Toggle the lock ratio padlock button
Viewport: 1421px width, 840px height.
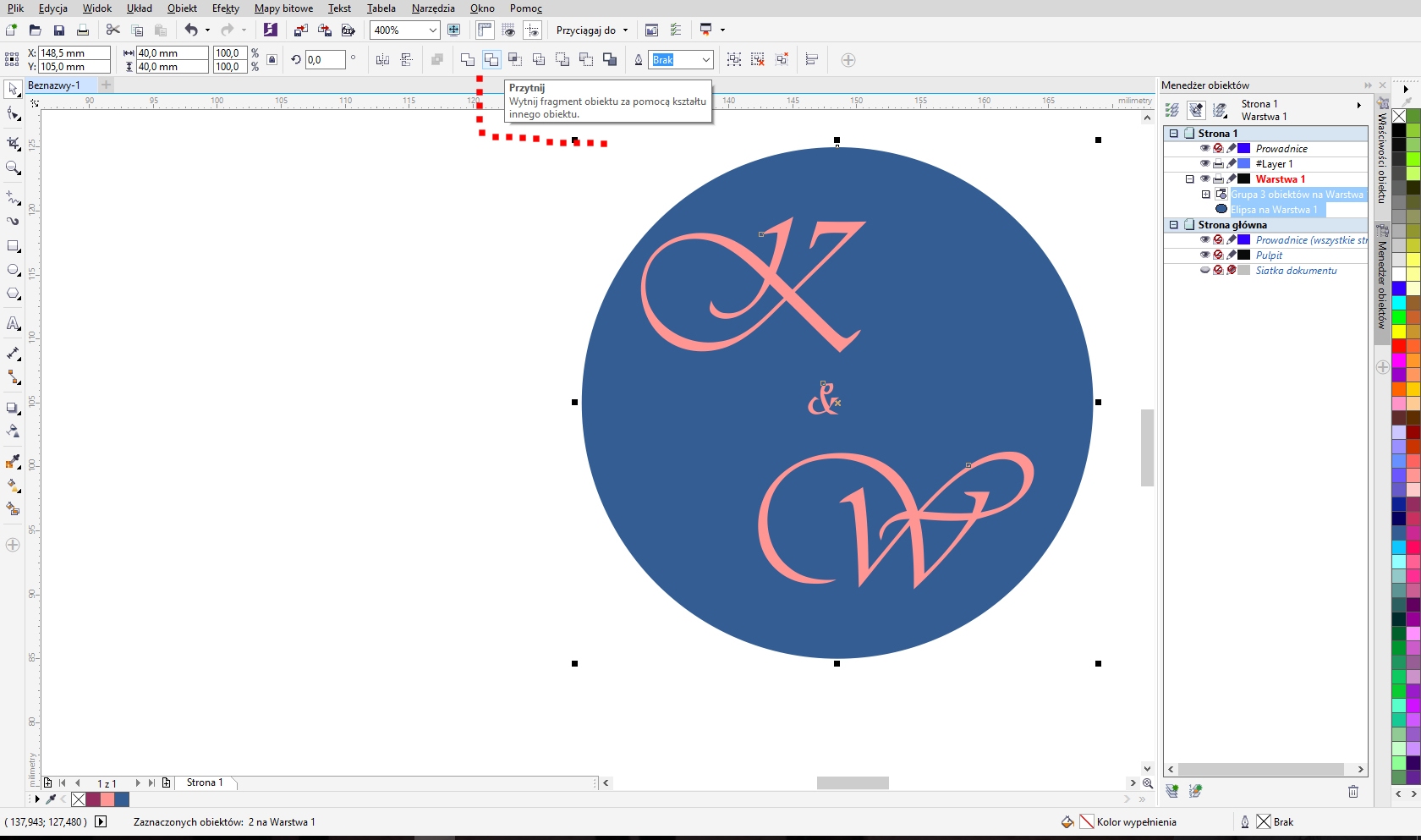(272, 59)
